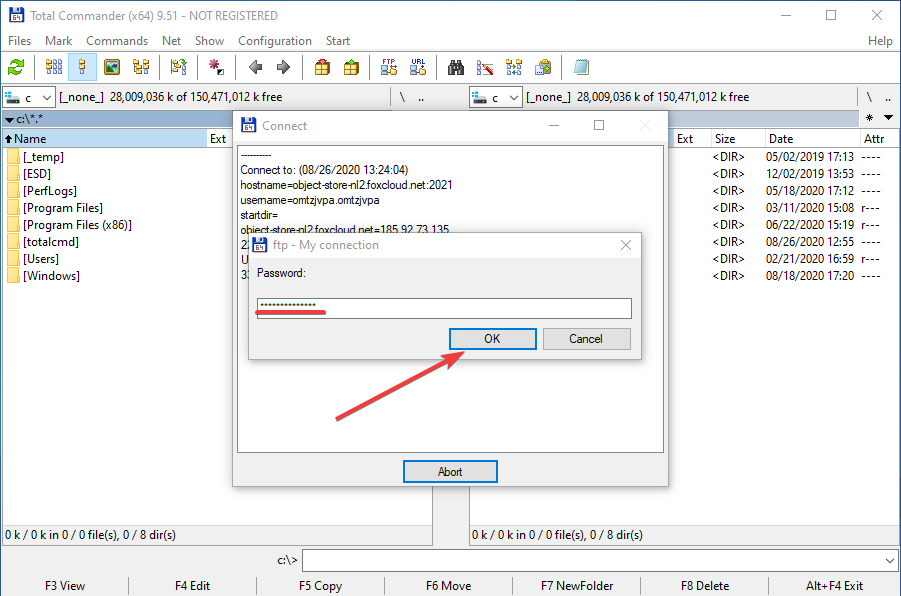Click the Go back arrow icon
Viewport: 901px width, 596px height.
click(x=255, y=68)
